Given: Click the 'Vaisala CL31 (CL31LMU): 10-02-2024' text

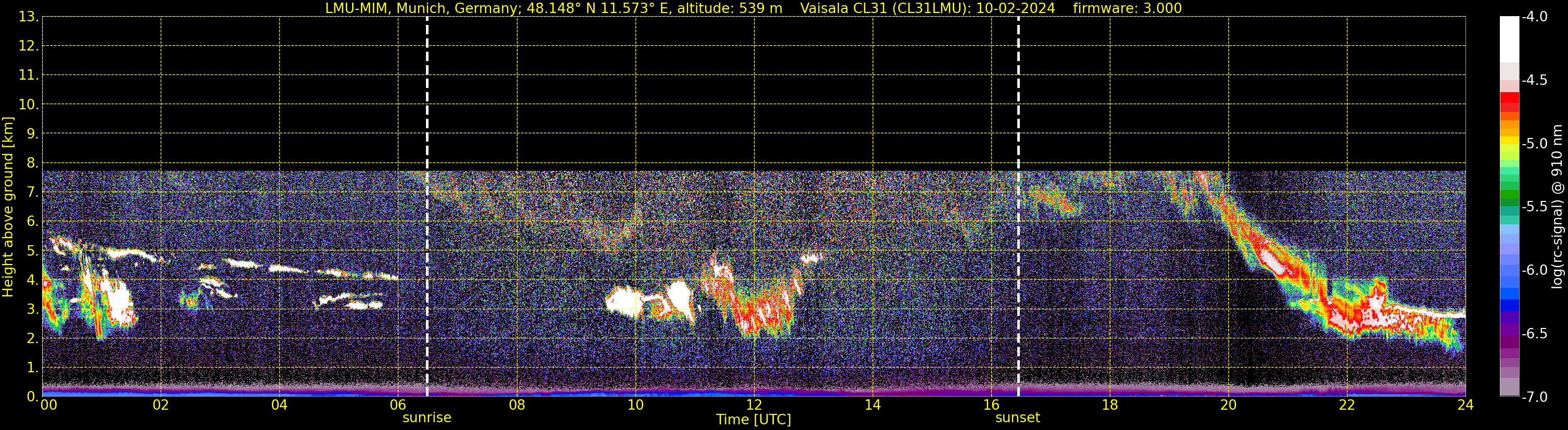Looking at the screenshot, I should coord(927,8).
